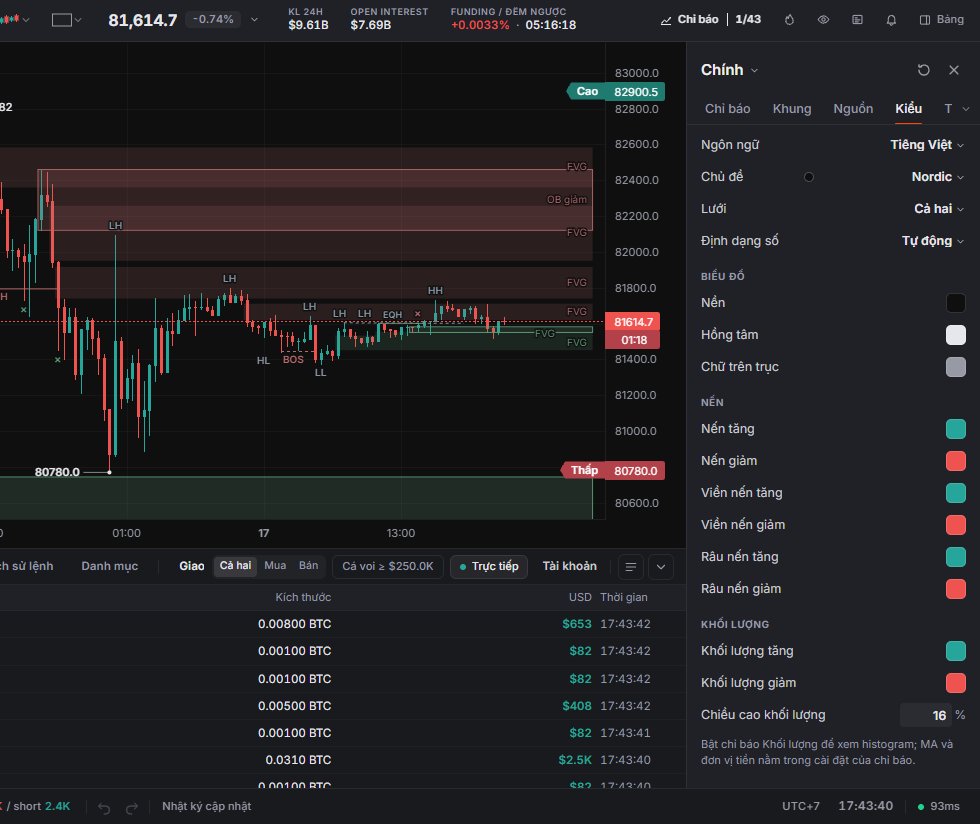Switch to the Khung tab

[792, 109]
